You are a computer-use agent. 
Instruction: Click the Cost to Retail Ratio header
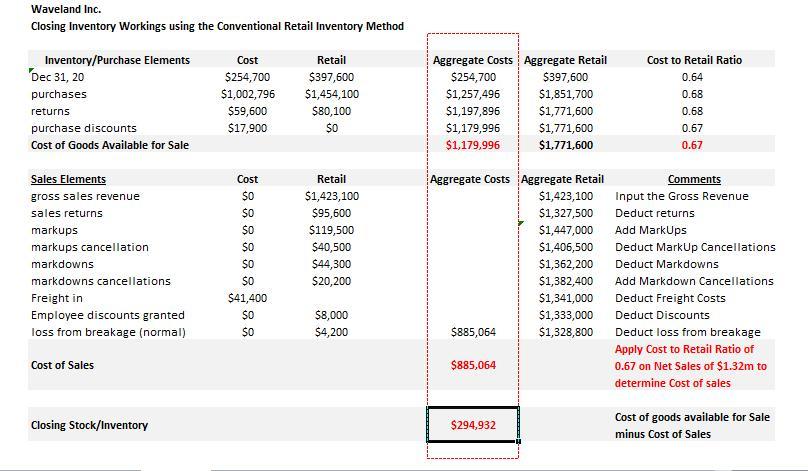click(694, 60)
